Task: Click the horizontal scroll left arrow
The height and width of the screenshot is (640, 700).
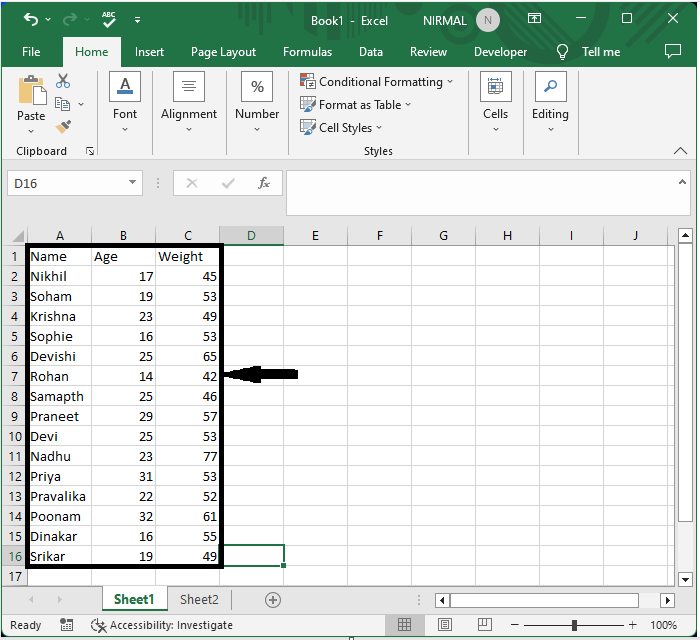Action: (442, 600)
